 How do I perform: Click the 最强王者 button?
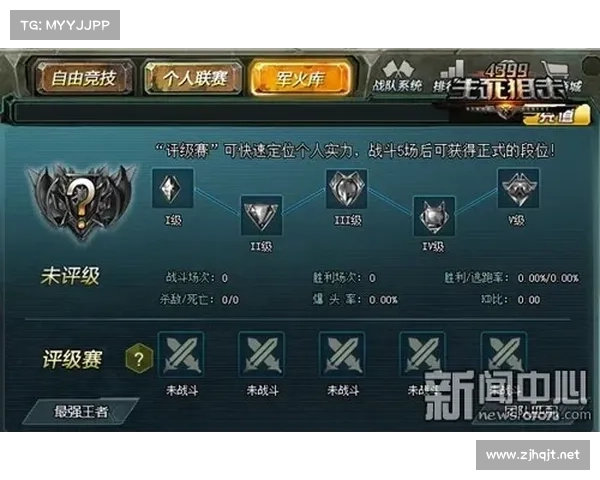click(81, 411)
